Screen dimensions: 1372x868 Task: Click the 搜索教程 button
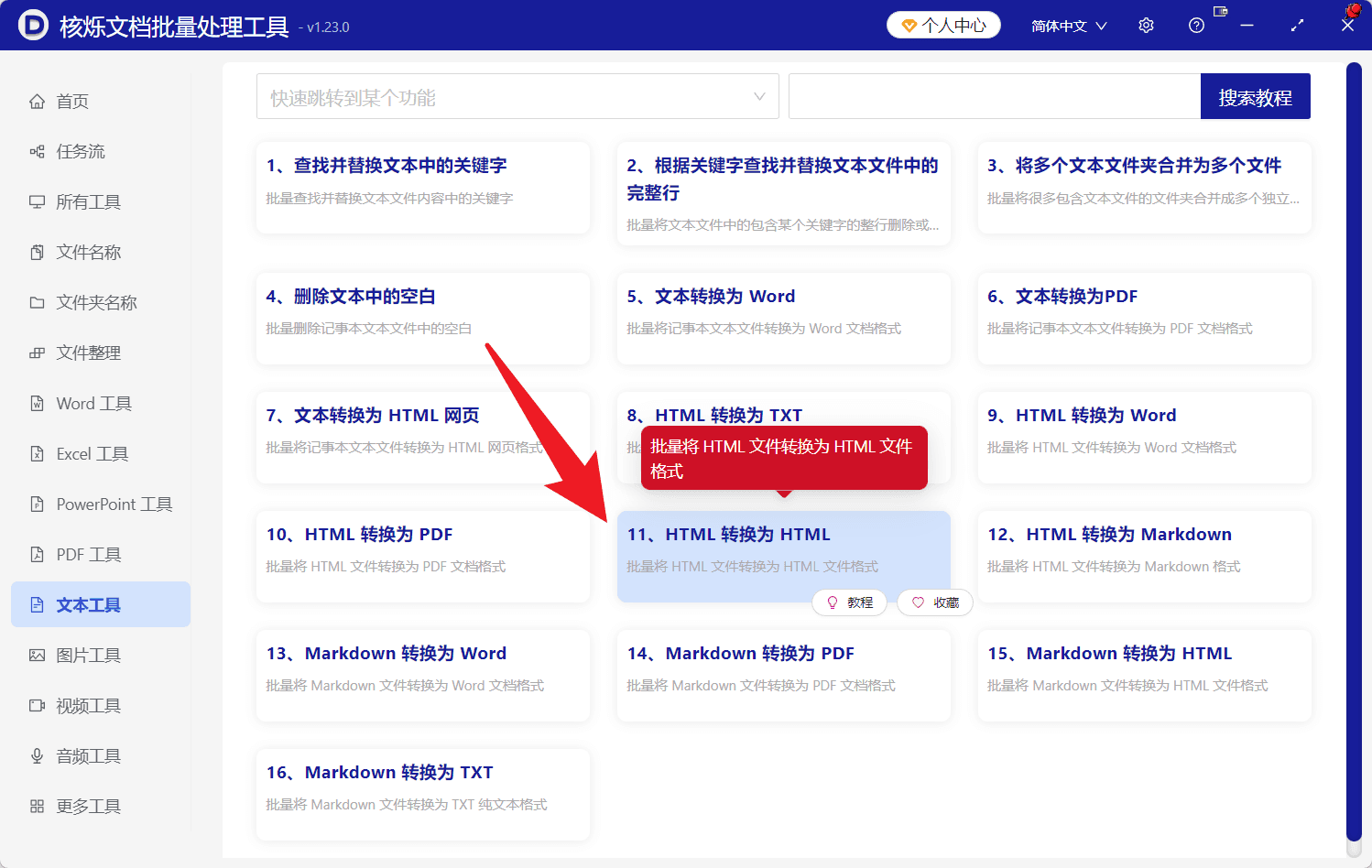point(1256,96)
